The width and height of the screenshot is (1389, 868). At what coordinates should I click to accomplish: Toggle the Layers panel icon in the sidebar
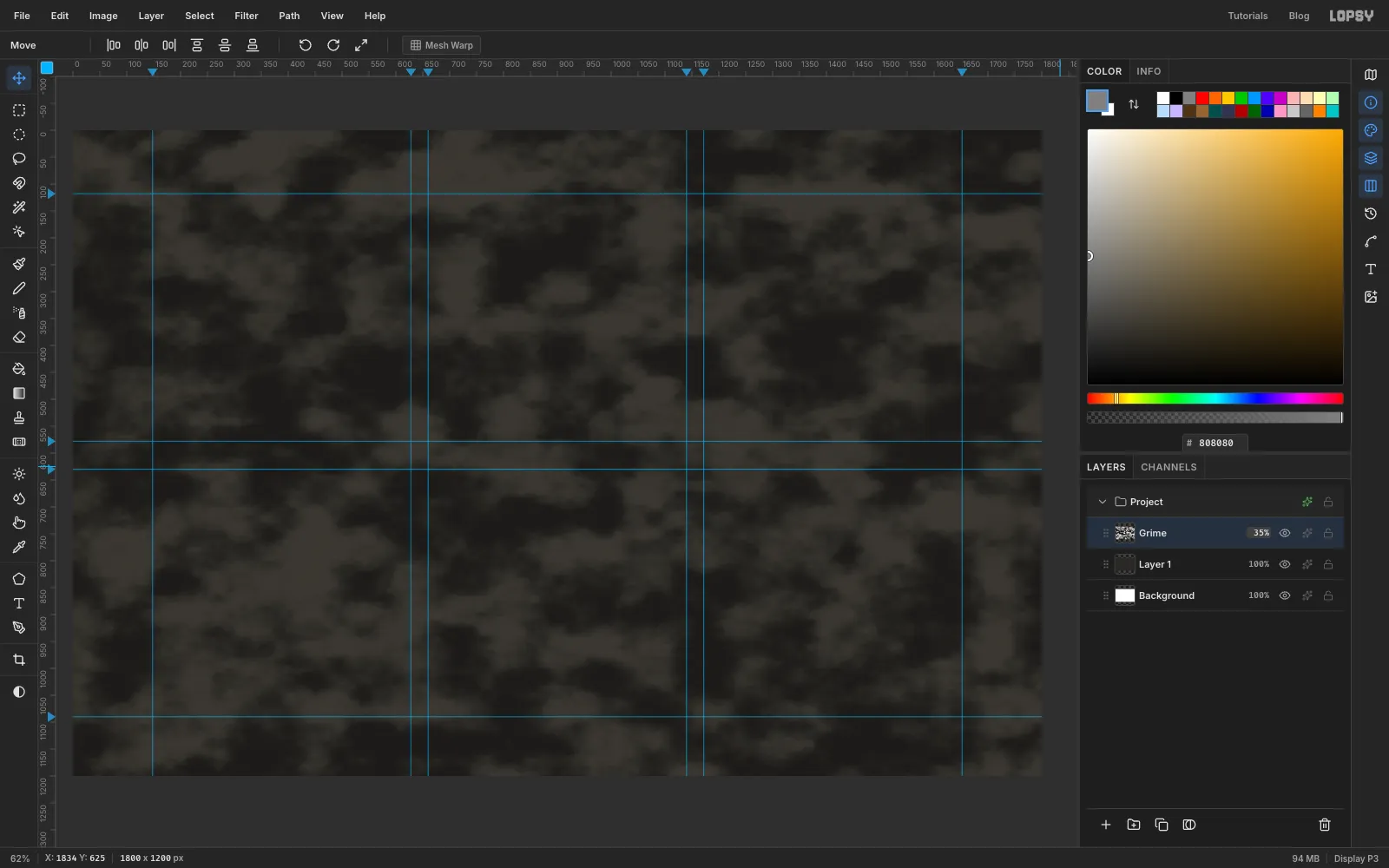(1371, 158)
